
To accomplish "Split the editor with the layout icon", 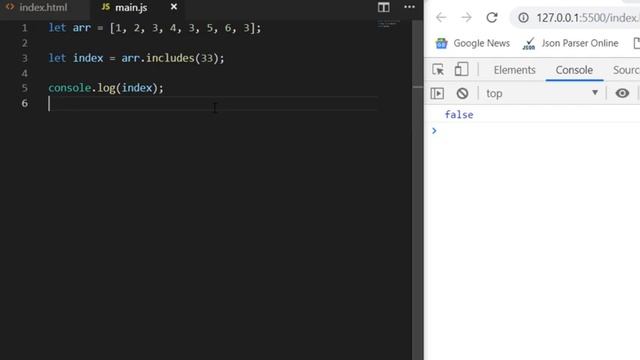I will 383,7.
